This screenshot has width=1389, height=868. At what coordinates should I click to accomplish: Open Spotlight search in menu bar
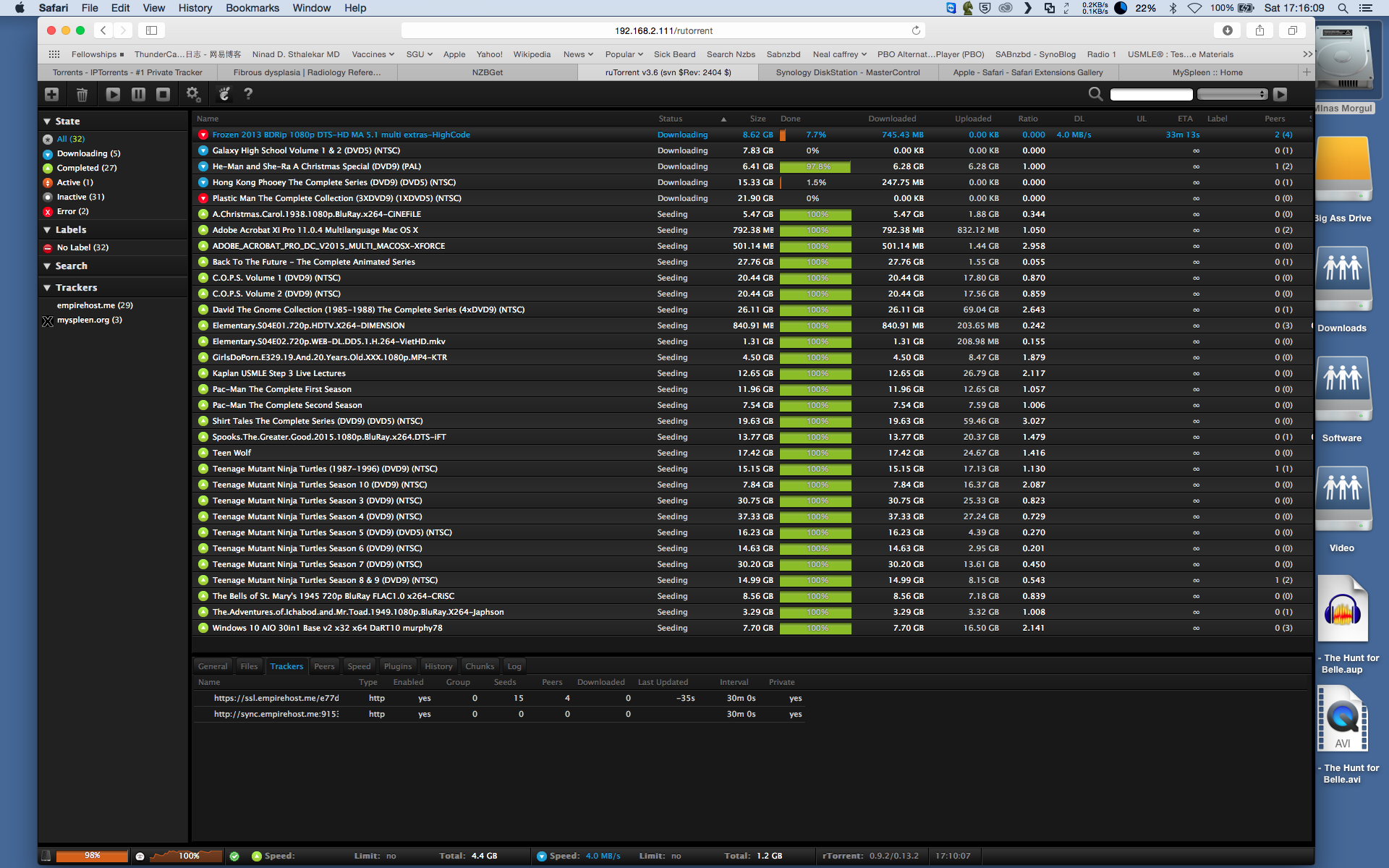point(1343,8)
